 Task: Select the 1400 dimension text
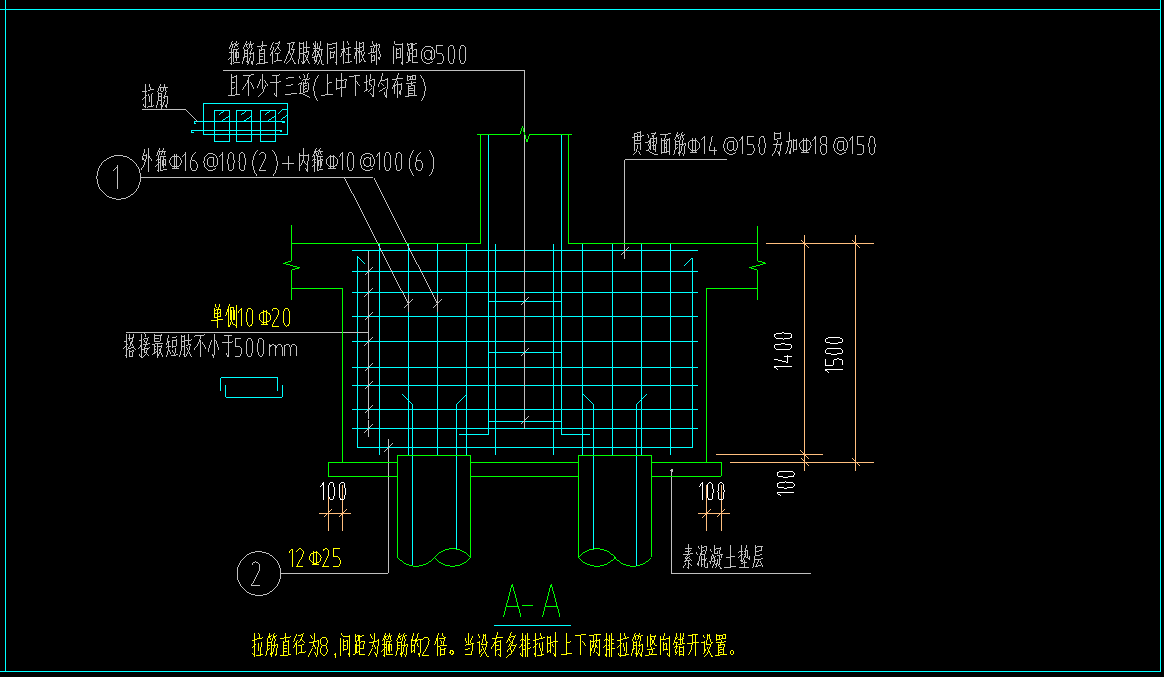click(783, 351)
